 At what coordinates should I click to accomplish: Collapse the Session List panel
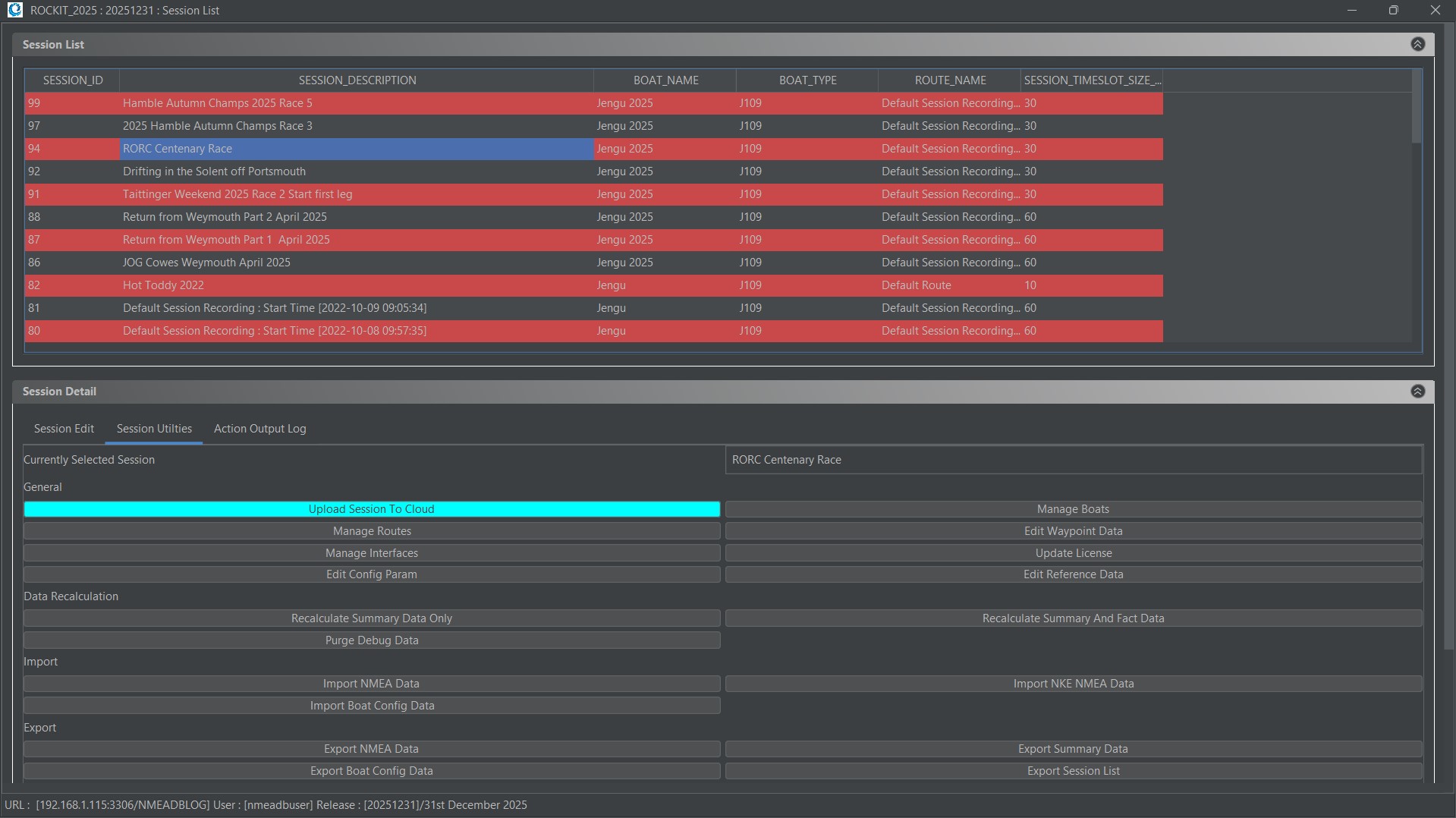1417,44
